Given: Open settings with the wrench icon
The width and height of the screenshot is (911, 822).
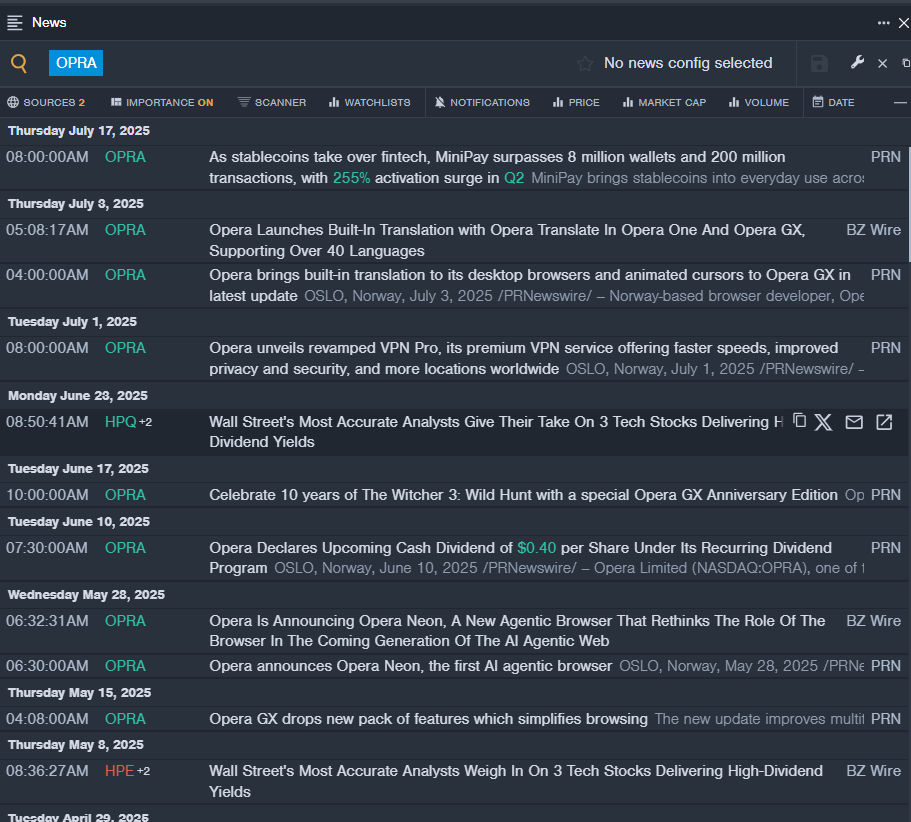Looking at the screenshot, I should (x=857, y=63).
